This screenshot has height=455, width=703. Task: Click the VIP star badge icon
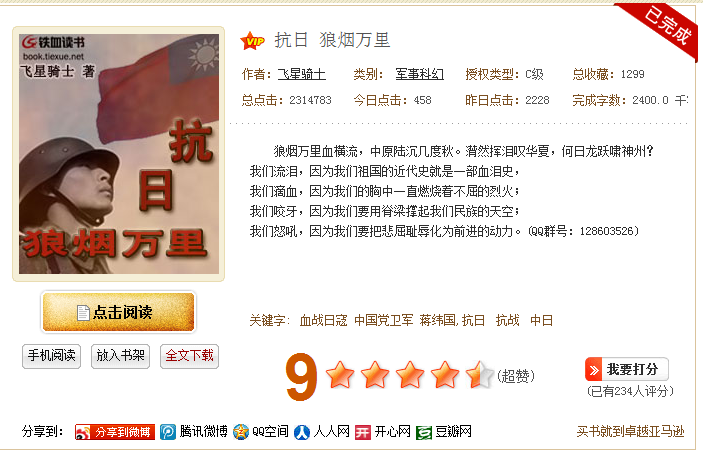click(x=252, y=41)
